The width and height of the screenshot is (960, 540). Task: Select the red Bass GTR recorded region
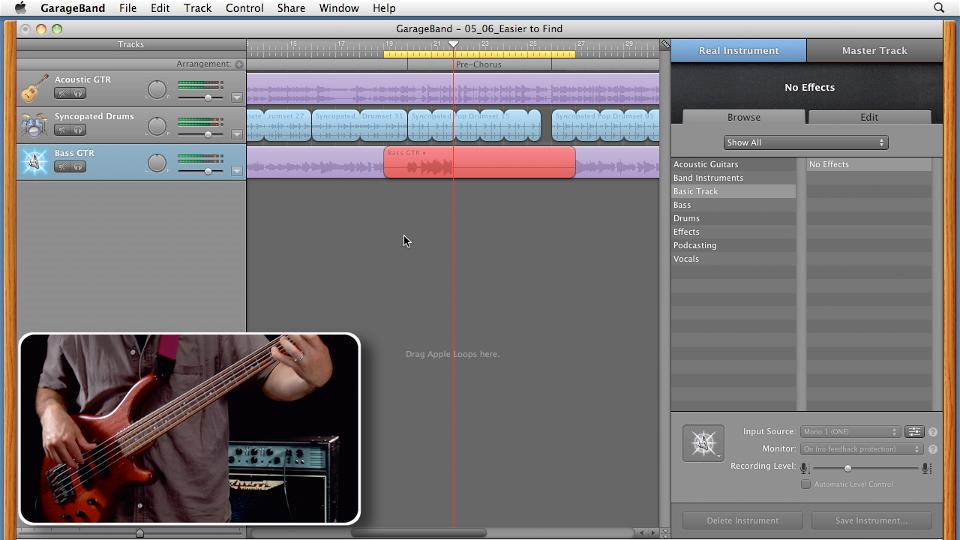point(479,162)
